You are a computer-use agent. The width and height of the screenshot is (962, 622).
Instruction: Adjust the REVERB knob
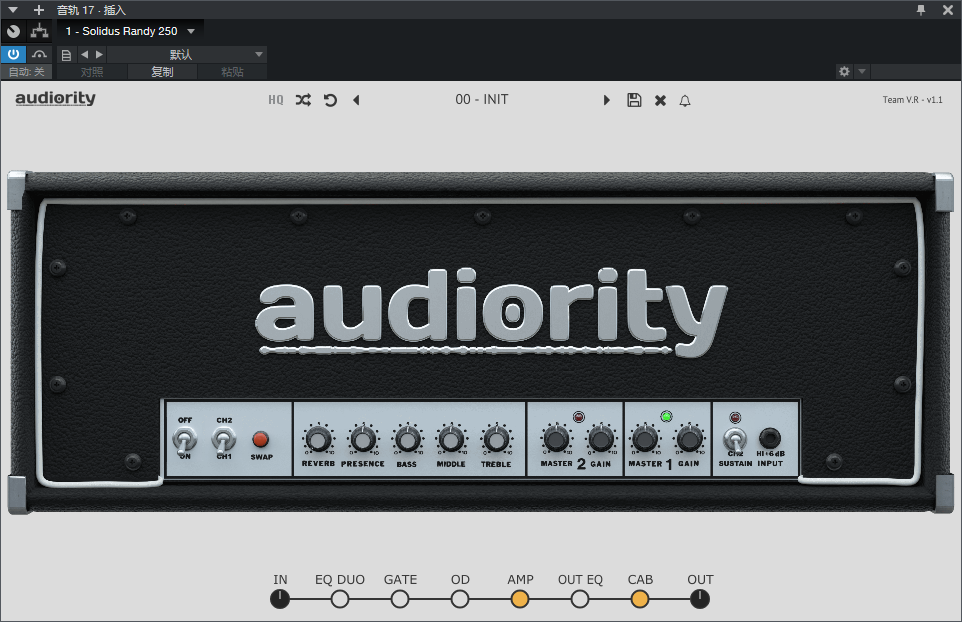tap(318, 439)
